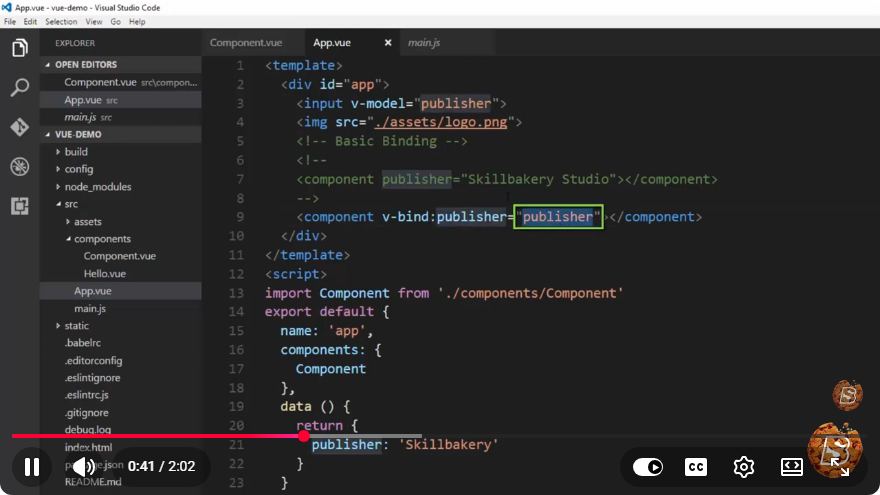Switch to the Component.vue tab
880x495 pixels.
coord(246,43)
